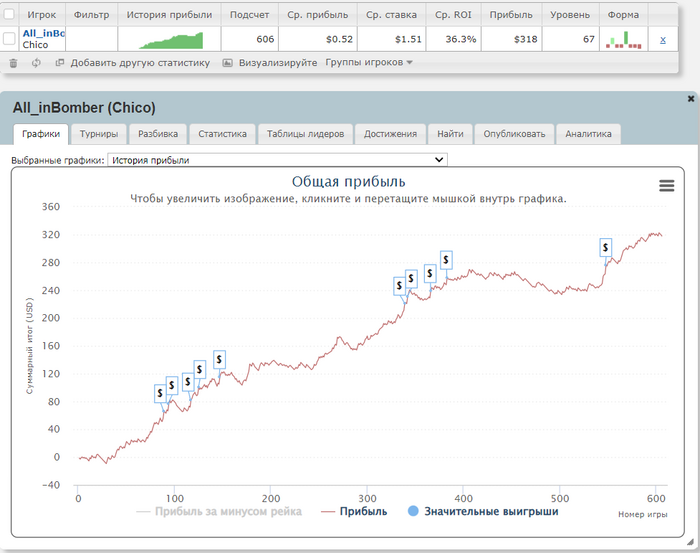Switch to the Графики tab
This screenshot has width=700, height=553.
tap(41, 134)
